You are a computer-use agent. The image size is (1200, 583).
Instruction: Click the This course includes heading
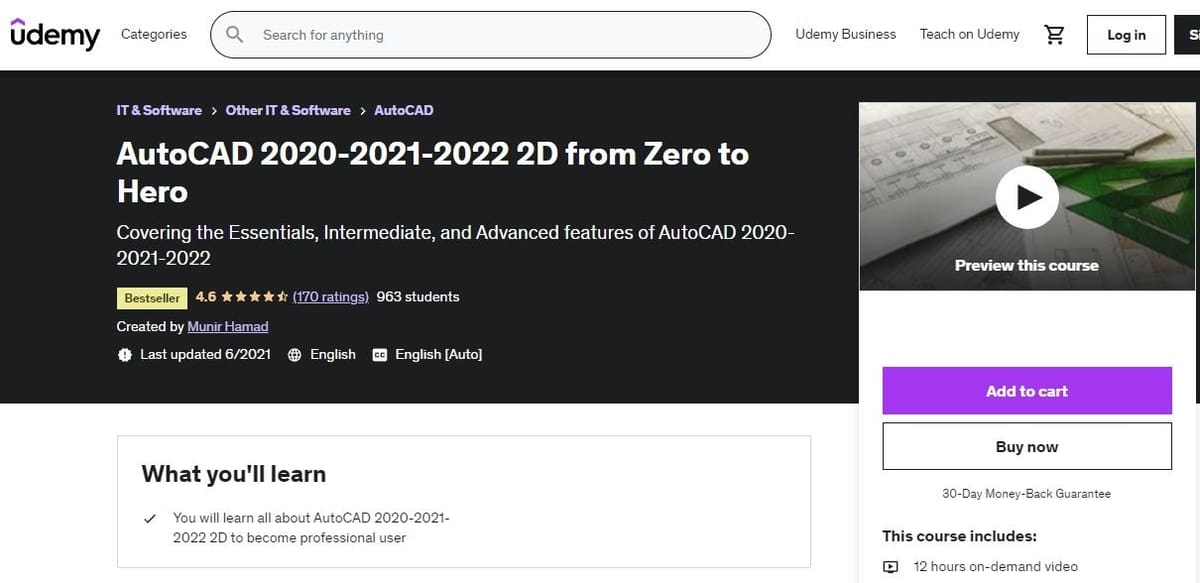[960, 536]
